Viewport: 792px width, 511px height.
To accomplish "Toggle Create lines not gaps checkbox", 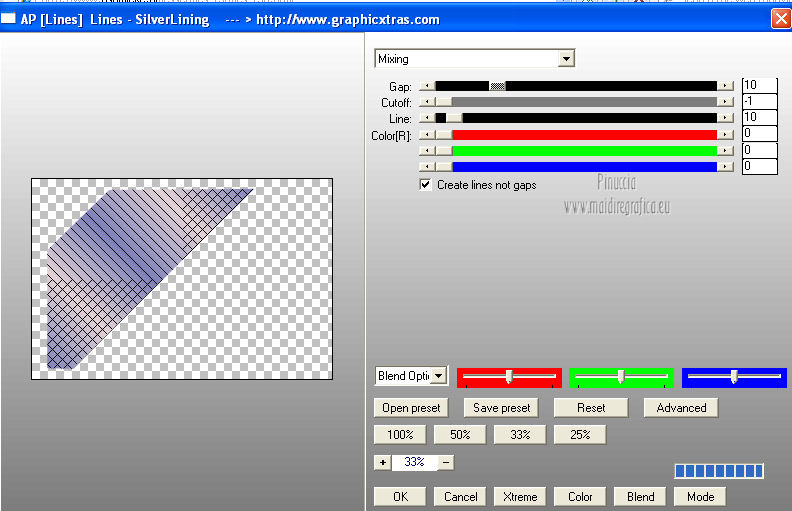I will (425, 185).
